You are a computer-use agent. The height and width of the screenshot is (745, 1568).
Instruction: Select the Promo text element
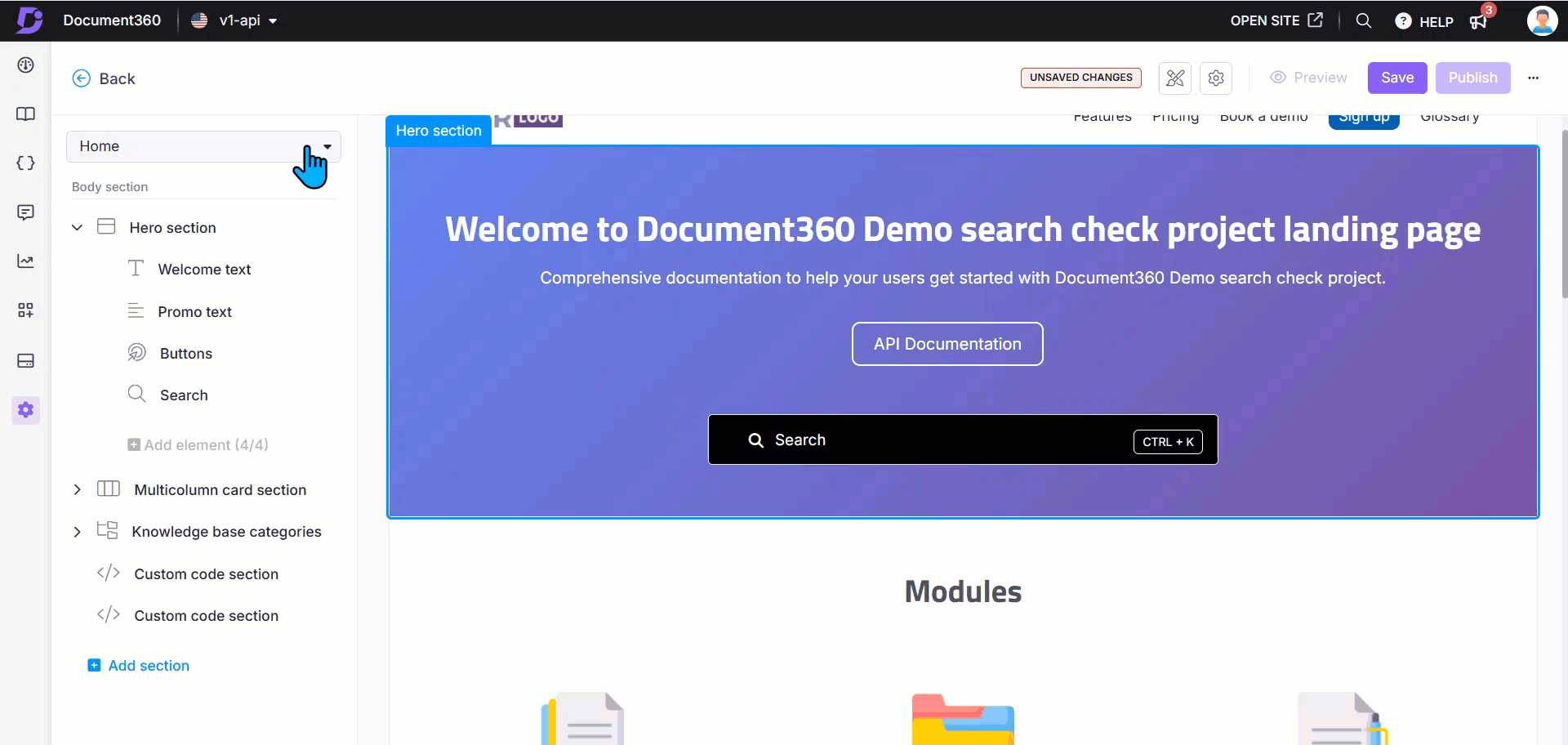coord(194,312)
